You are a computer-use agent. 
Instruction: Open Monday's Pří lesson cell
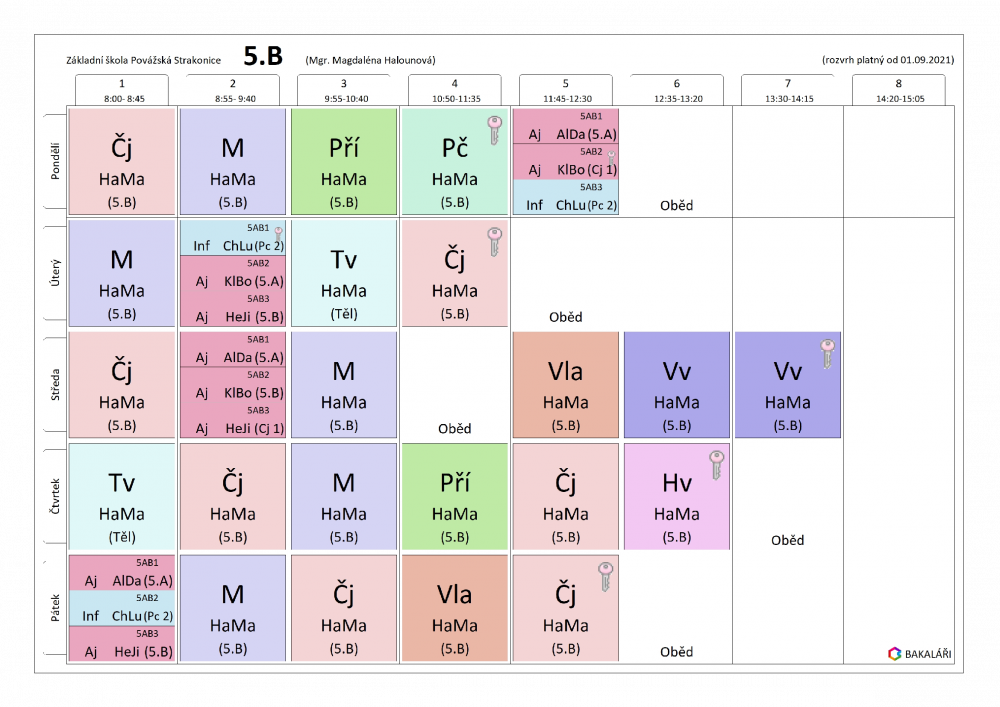[x=344, y=162]
